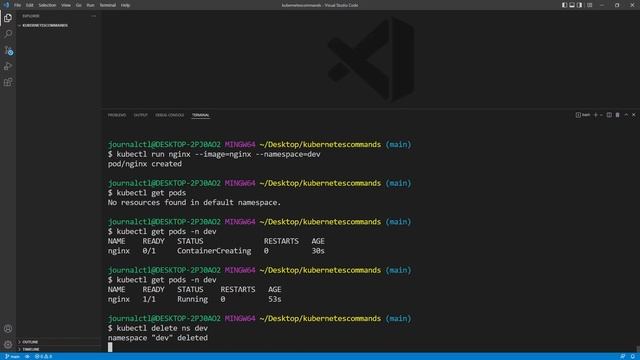640x360 pixels.
Task: Open the Terminal menu
Action: point(107,5)
